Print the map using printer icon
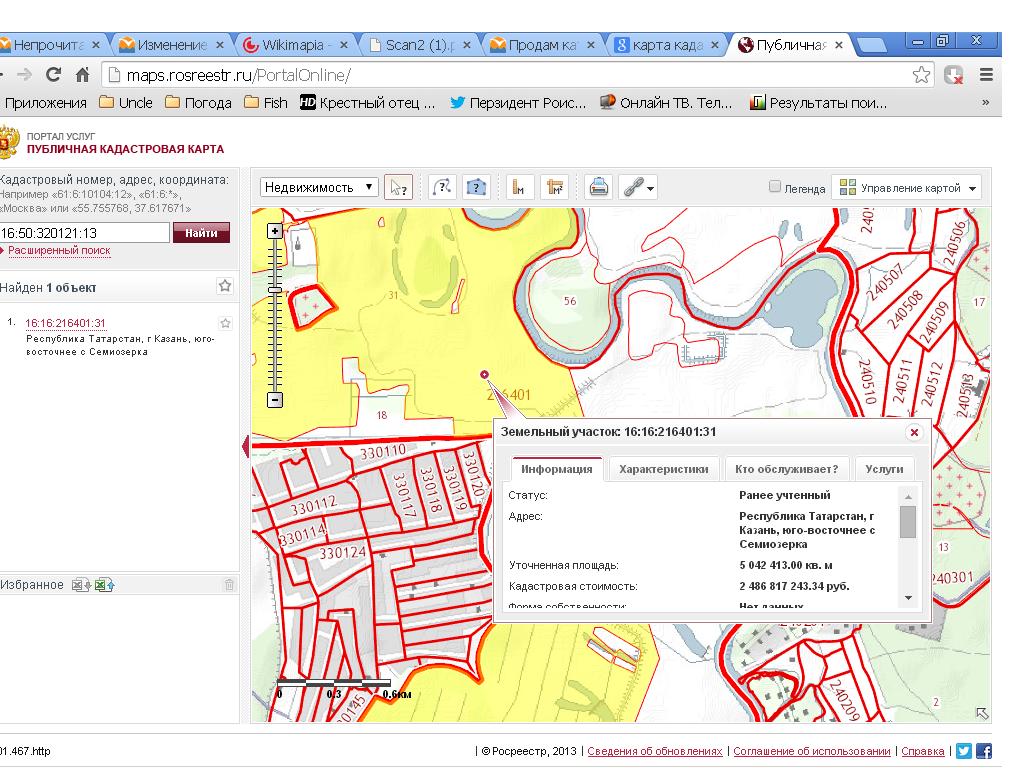The width and height of the screenshot is (1024, 768). (x=599, y=187)
